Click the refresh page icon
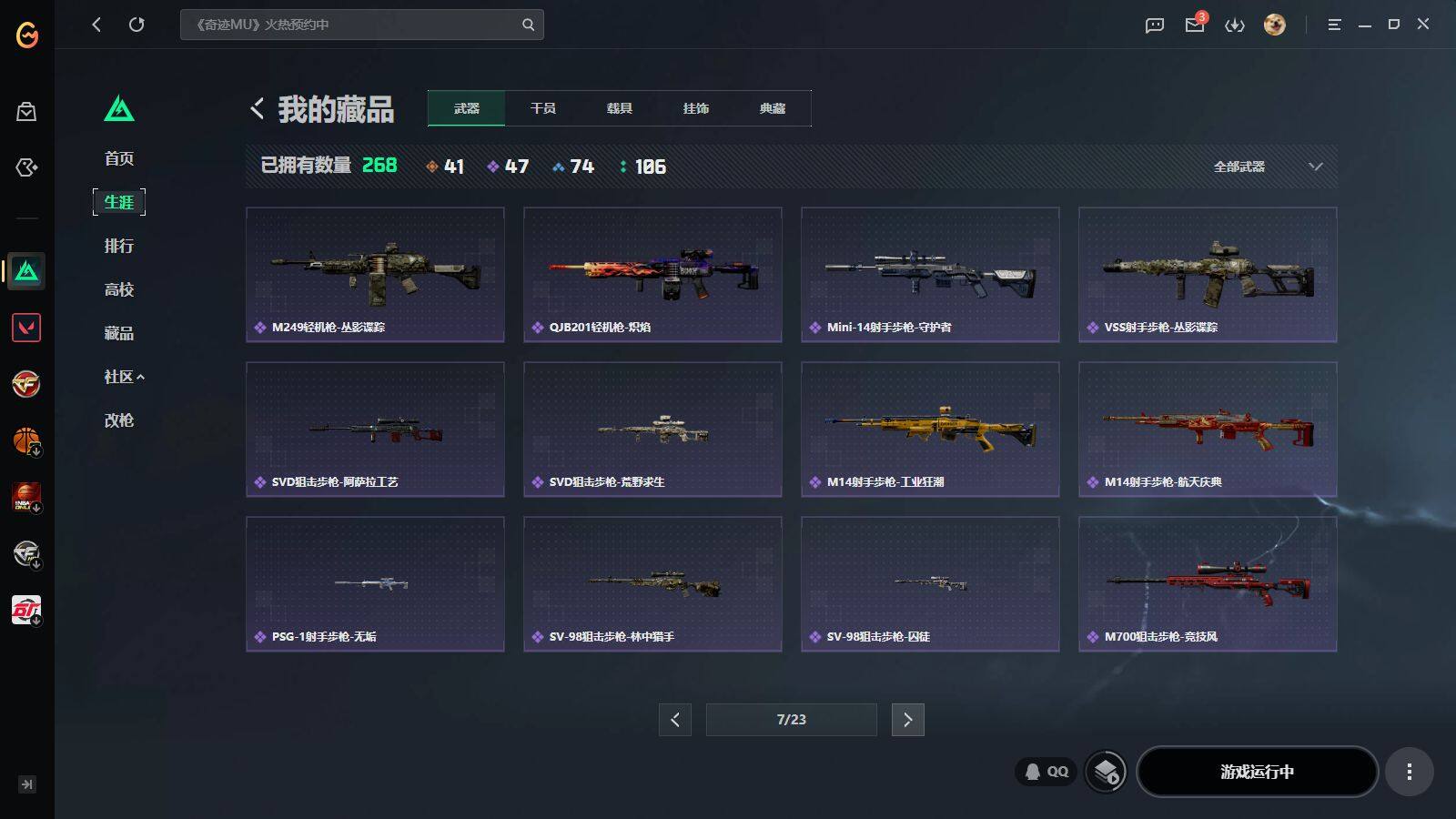The width and height of the screenshot is (1456, 819). coord(136,25)
